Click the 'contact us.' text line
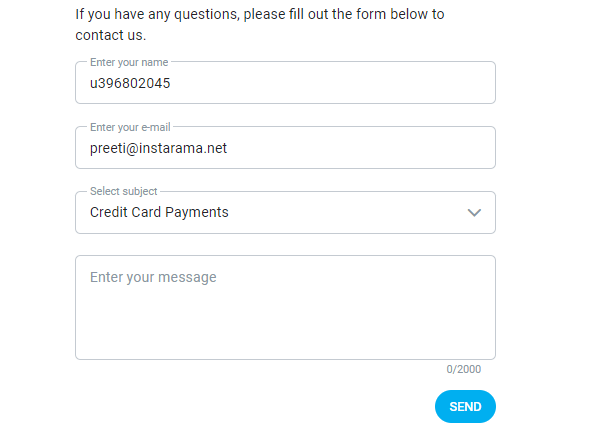The image size is (601, 439). pos(110,35)
